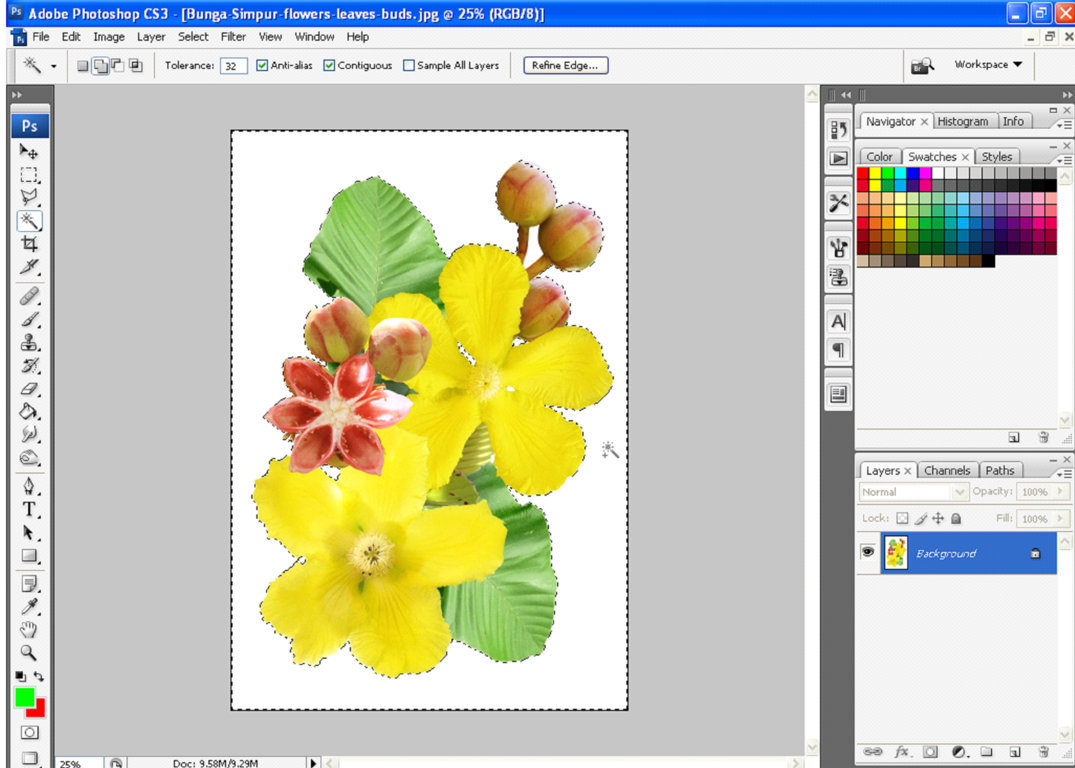Image resolution: width=1075 pixels, height=768 pixels.
Task: Select the Healing Brush tool
Action: coord(29,296)
